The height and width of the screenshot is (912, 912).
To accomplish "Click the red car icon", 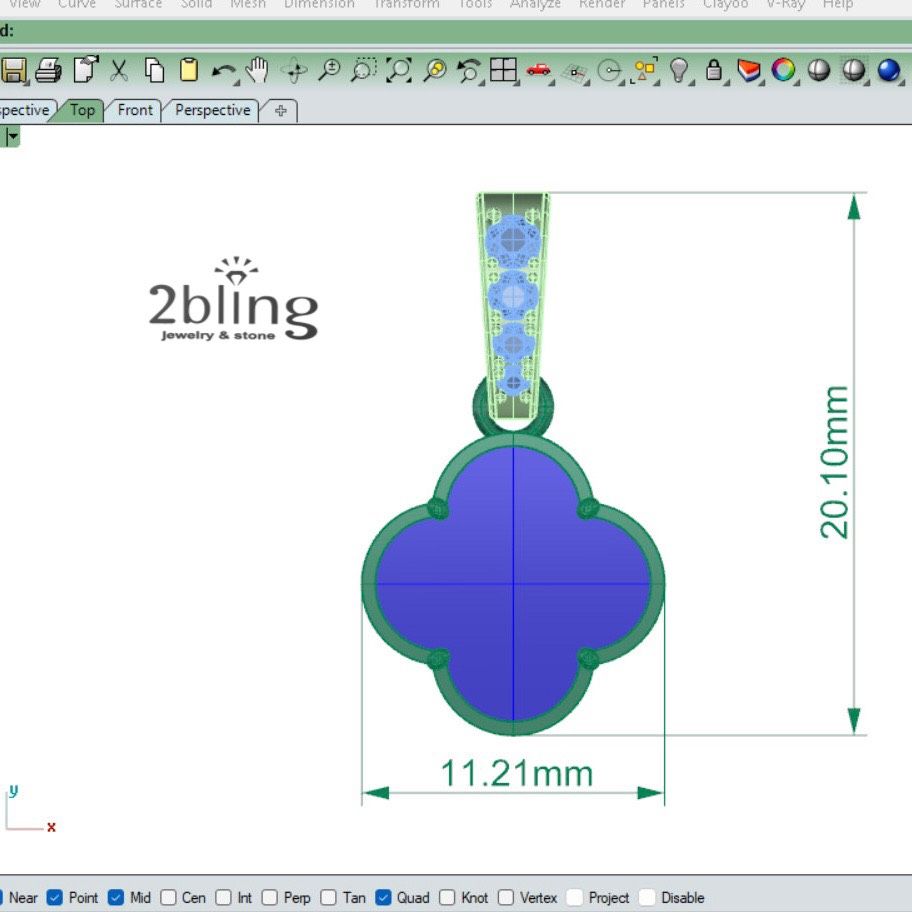I will (x=539, y=70).
